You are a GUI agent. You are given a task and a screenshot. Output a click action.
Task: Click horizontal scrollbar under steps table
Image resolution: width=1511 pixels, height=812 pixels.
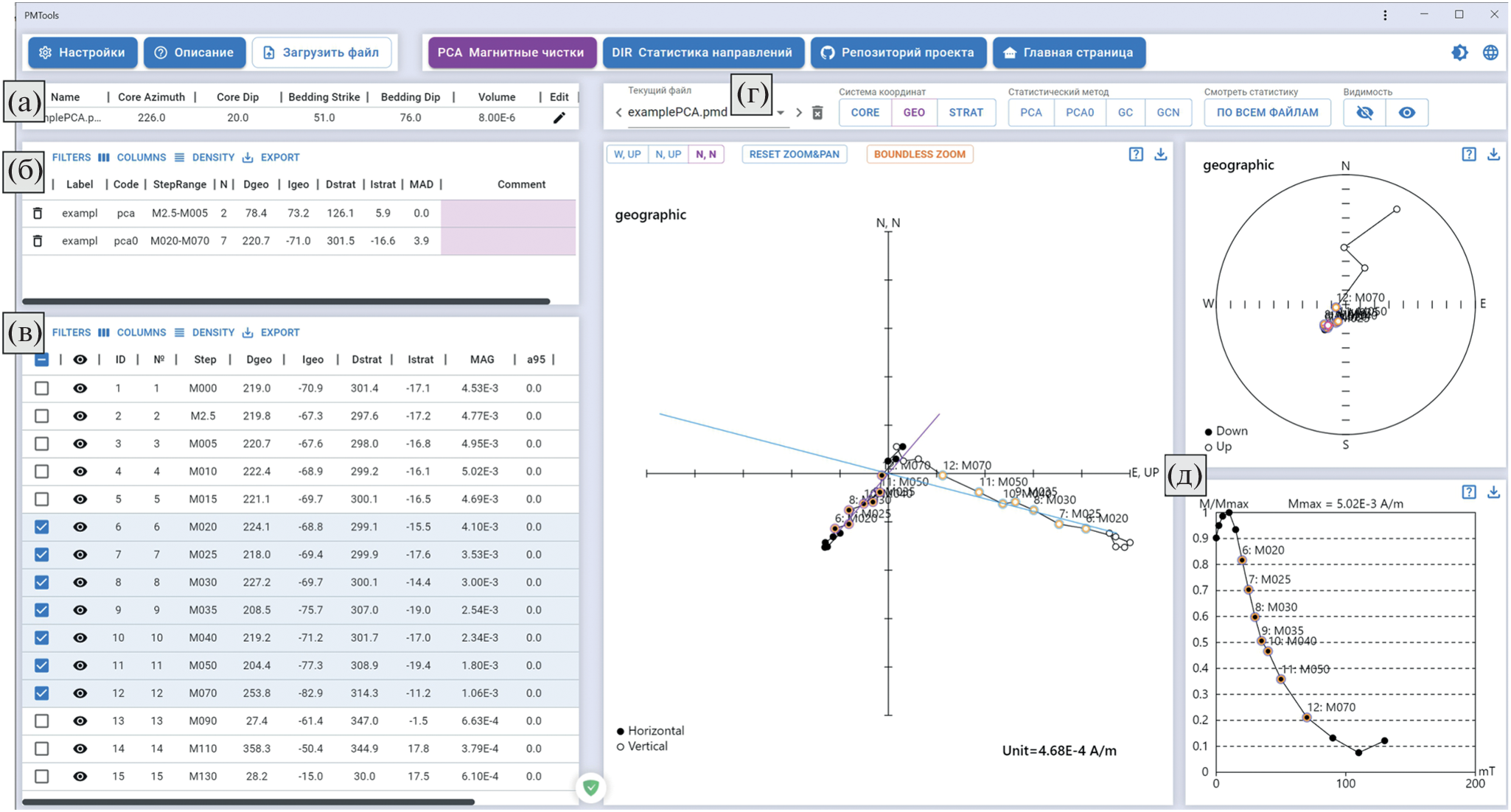pos(248,802)
